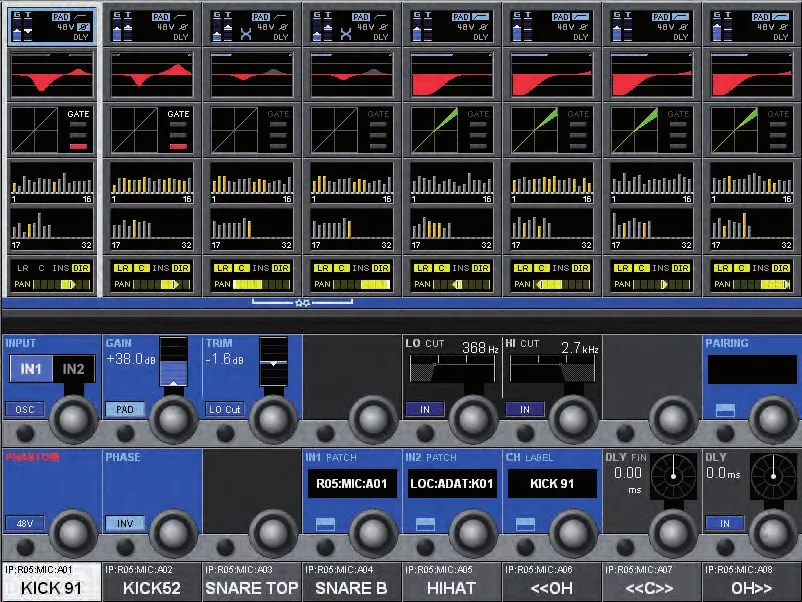Toggle the LO CUT filter IN button
802x602 pixels.
(425, 409)
